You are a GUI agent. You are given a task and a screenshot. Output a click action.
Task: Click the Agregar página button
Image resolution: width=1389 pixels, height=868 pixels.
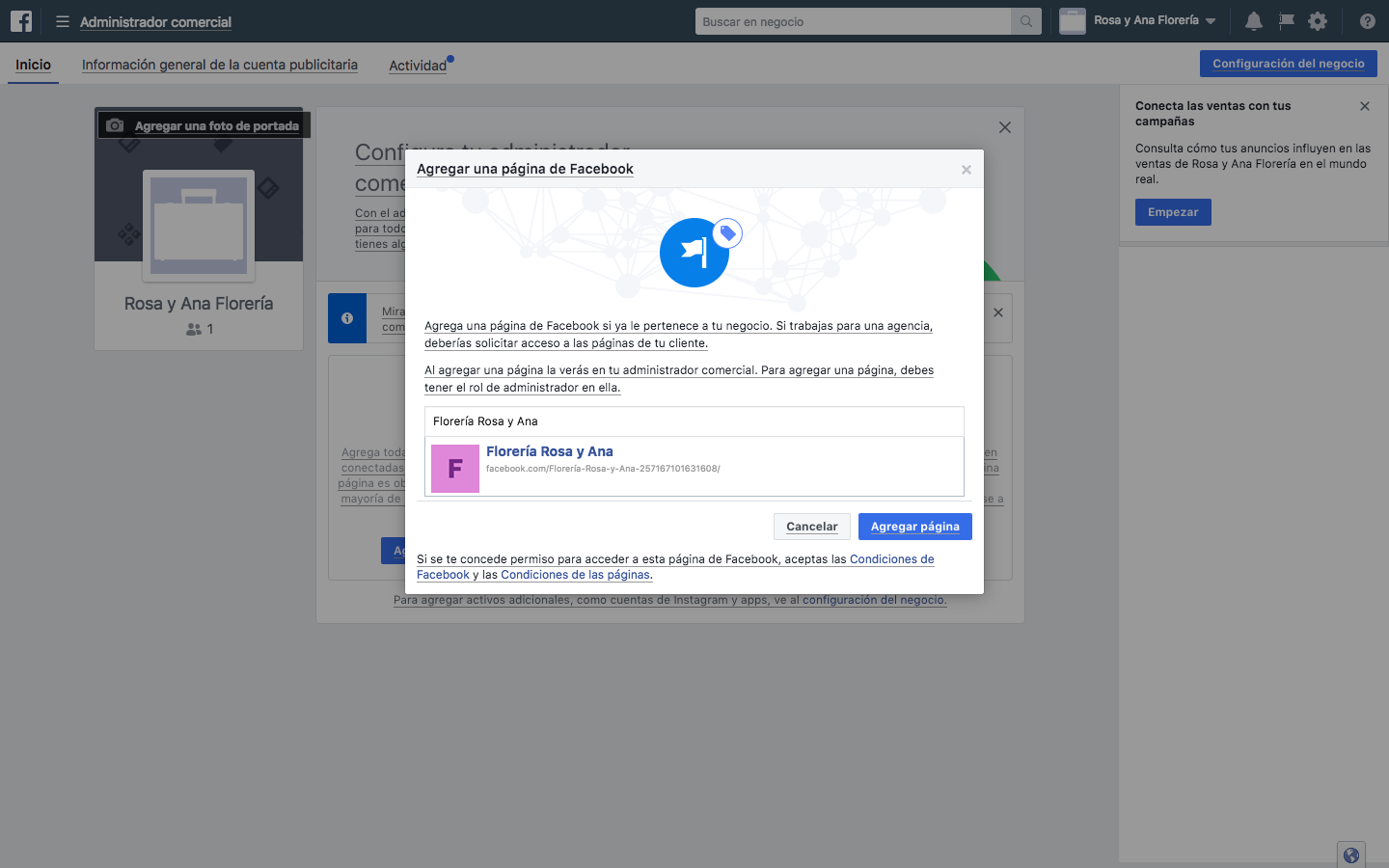pos(914,527)
